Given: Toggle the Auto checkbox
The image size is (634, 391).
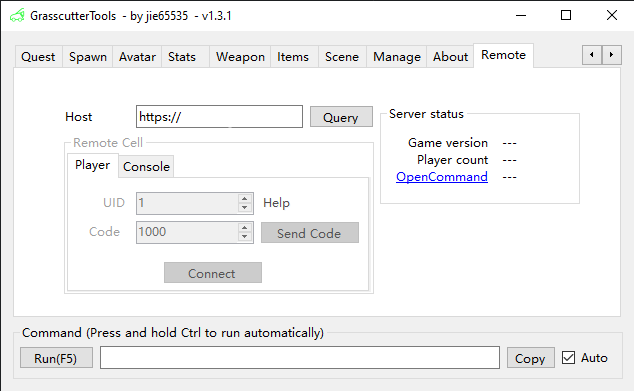Looking at the screenshot, I should click(585, 357).
